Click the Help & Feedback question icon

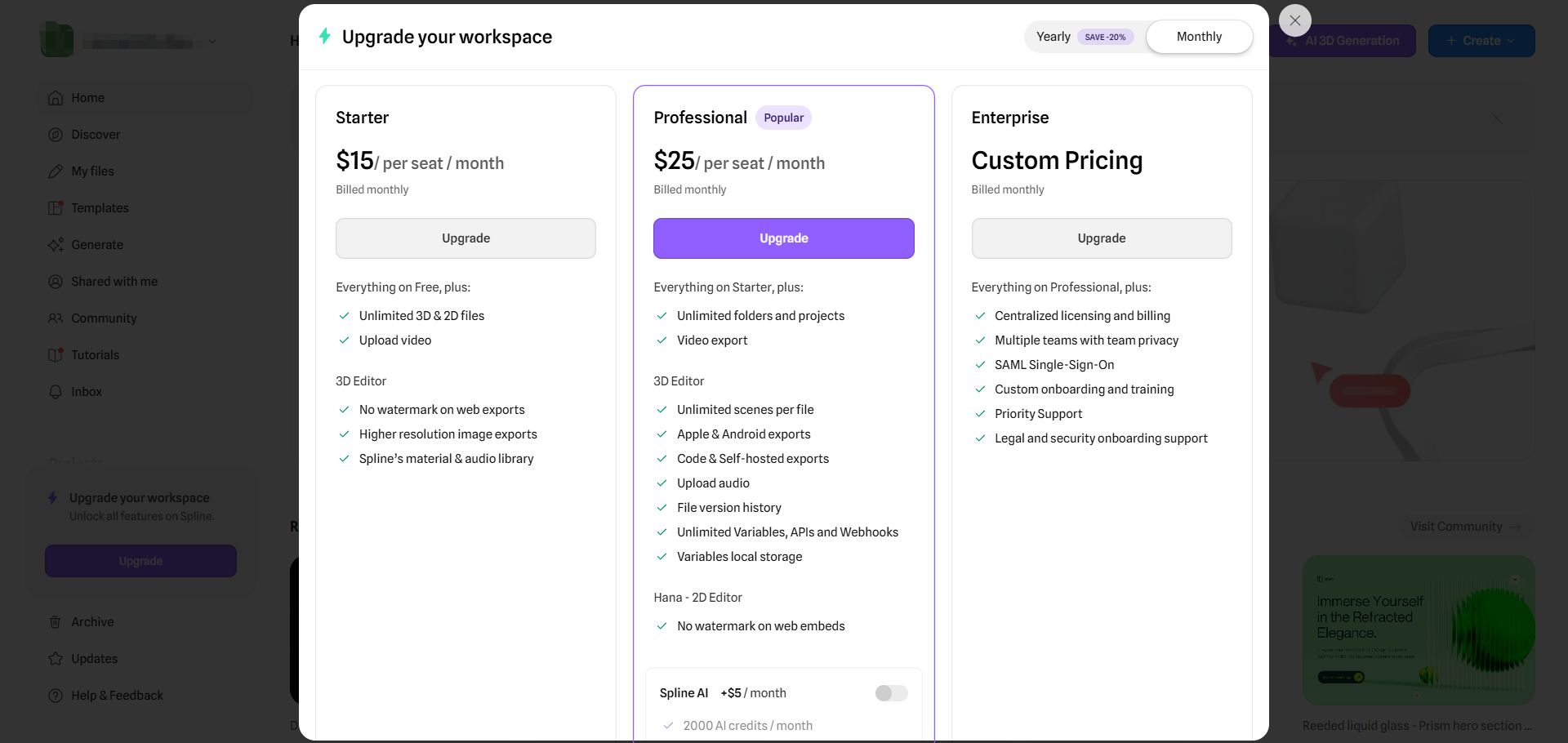56,696
